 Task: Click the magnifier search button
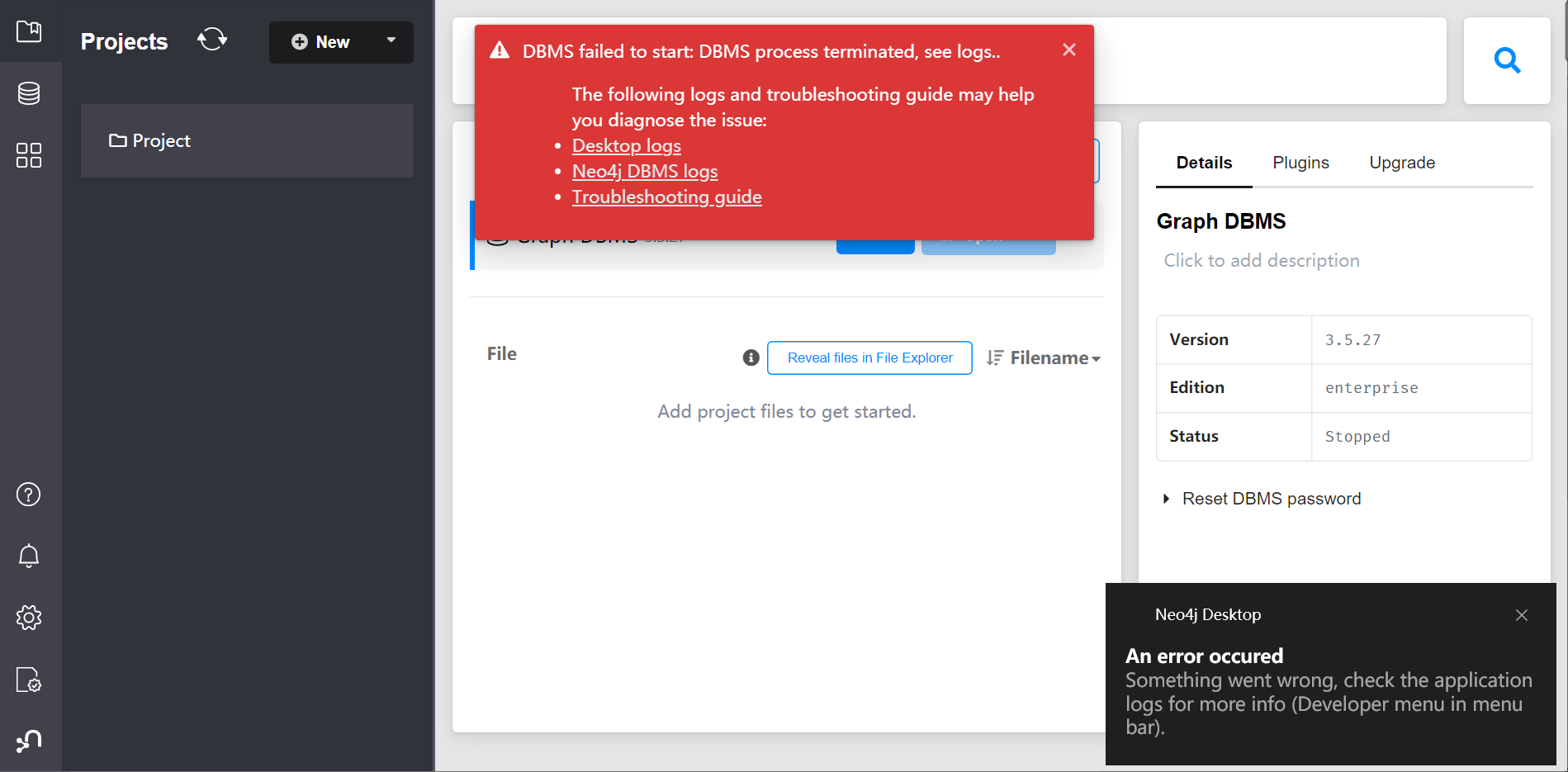(1507, 60)
